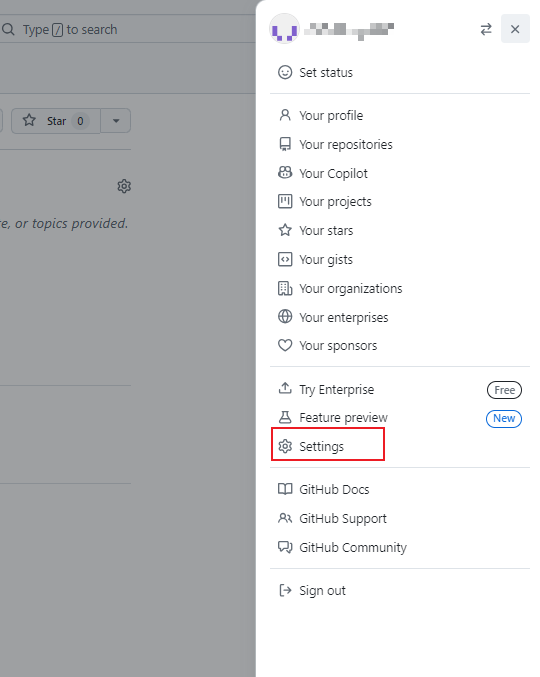Click the star icon in the Star button
The image size is (540, 677).
[x=29, y=120]
